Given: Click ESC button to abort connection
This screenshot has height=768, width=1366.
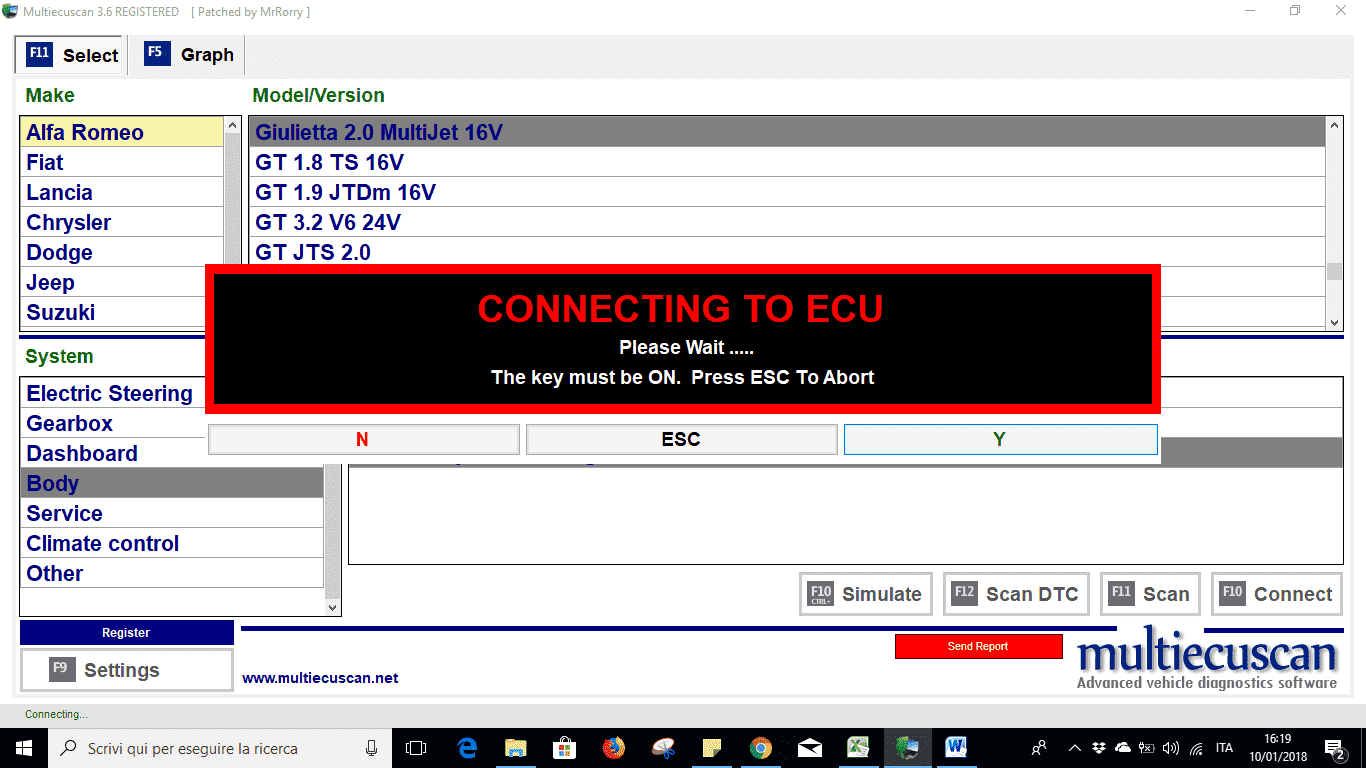Looking at the screenshot, I should (681, 439).
